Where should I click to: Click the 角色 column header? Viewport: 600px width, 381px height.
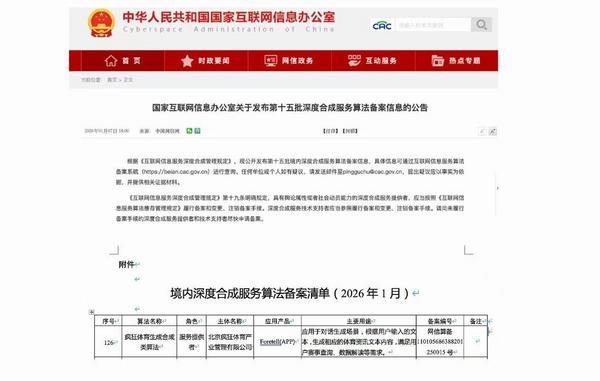point(192,321)
